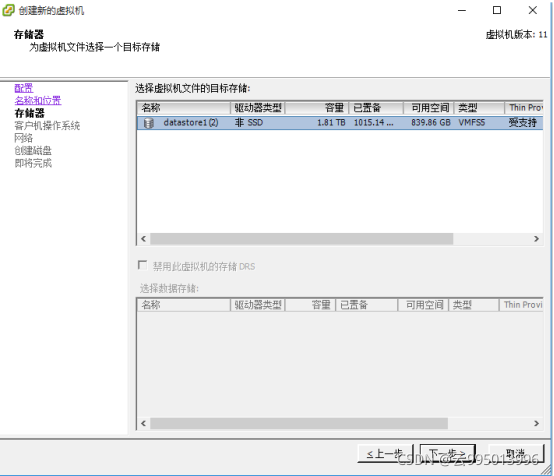Click lower table 类型 column header

pyautogui.click(x=473, y=305)
